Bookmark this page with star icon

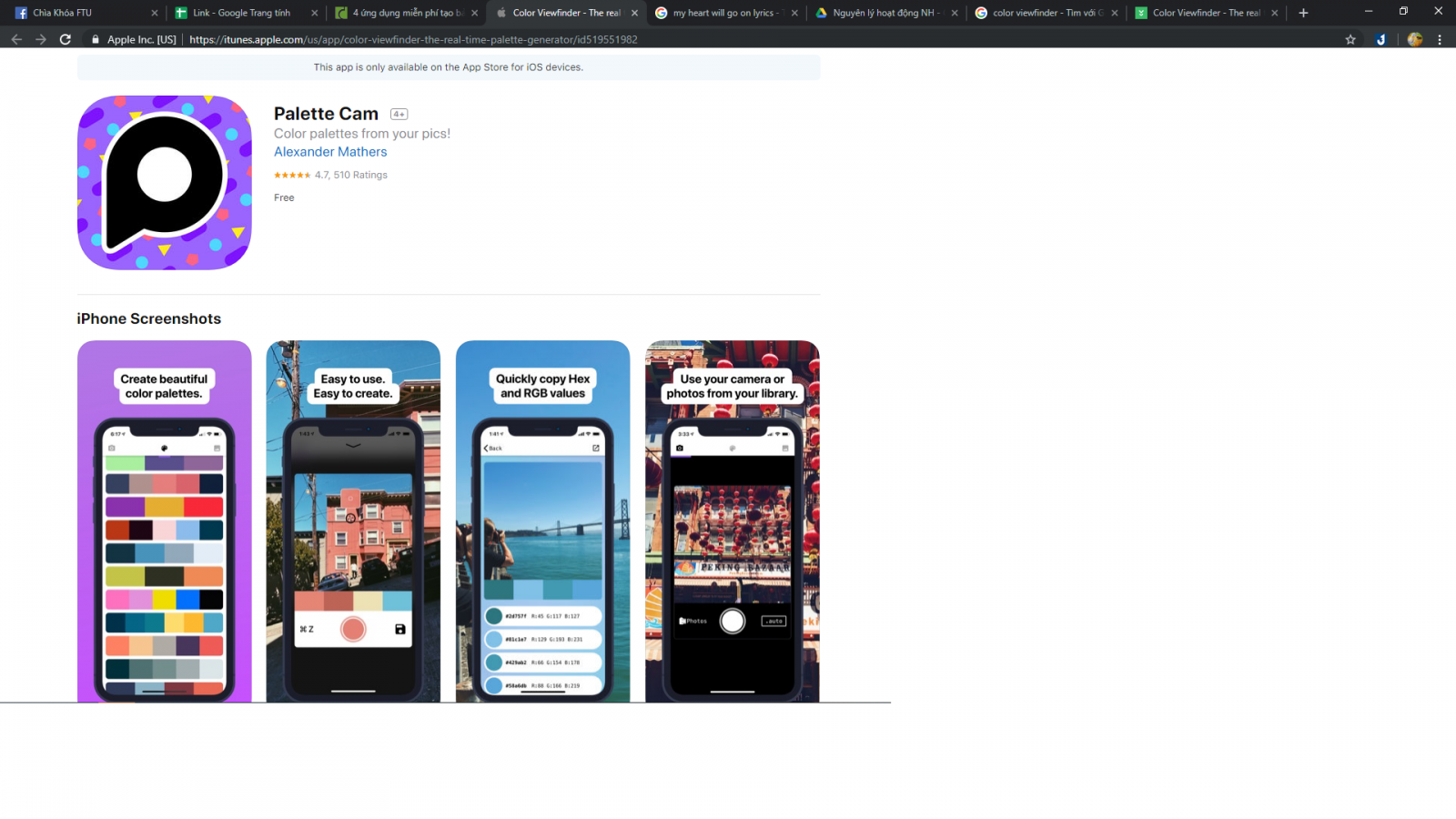[x=1350, y=39]
